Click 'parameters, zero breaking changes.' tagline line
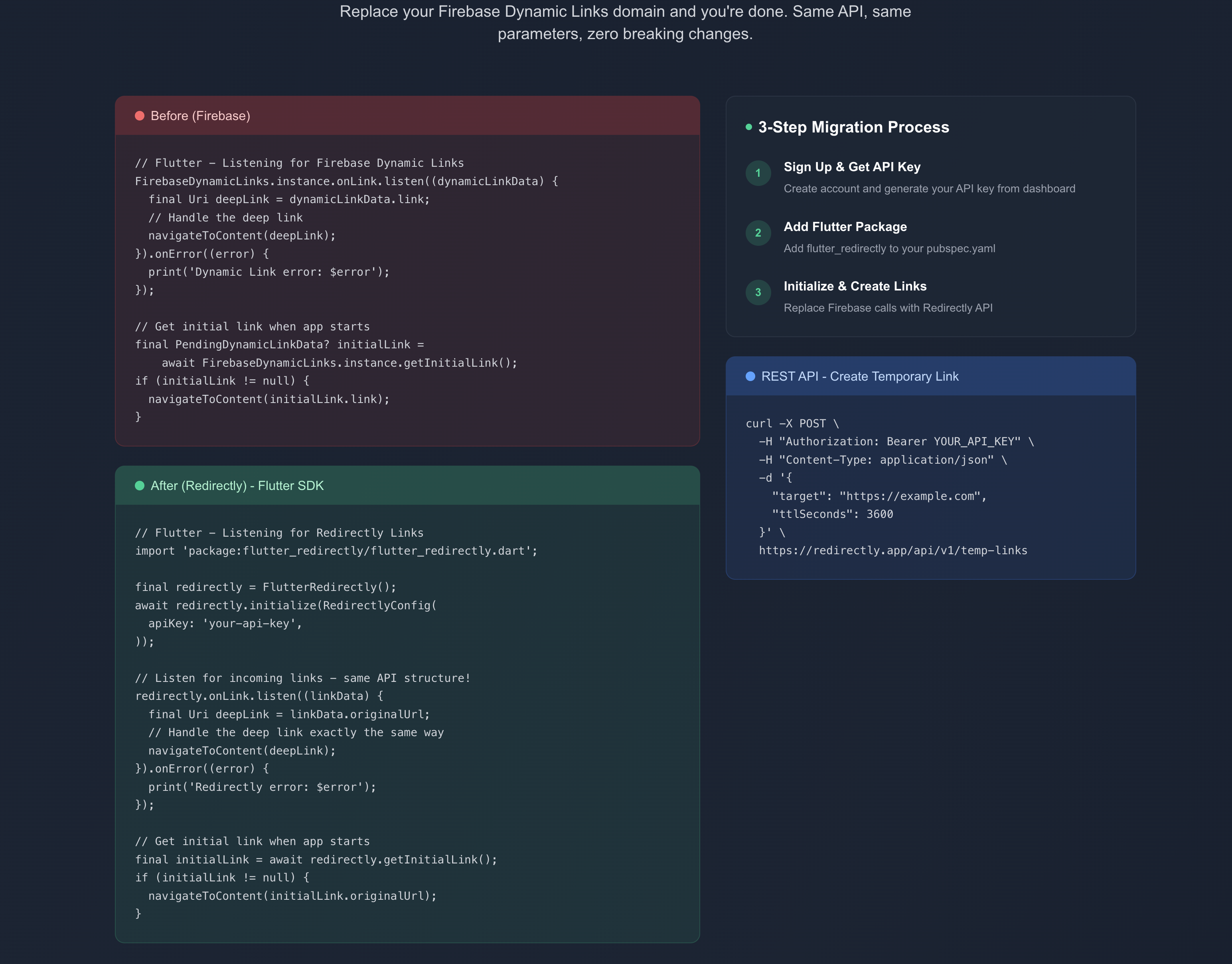 (x=625, y=34)
